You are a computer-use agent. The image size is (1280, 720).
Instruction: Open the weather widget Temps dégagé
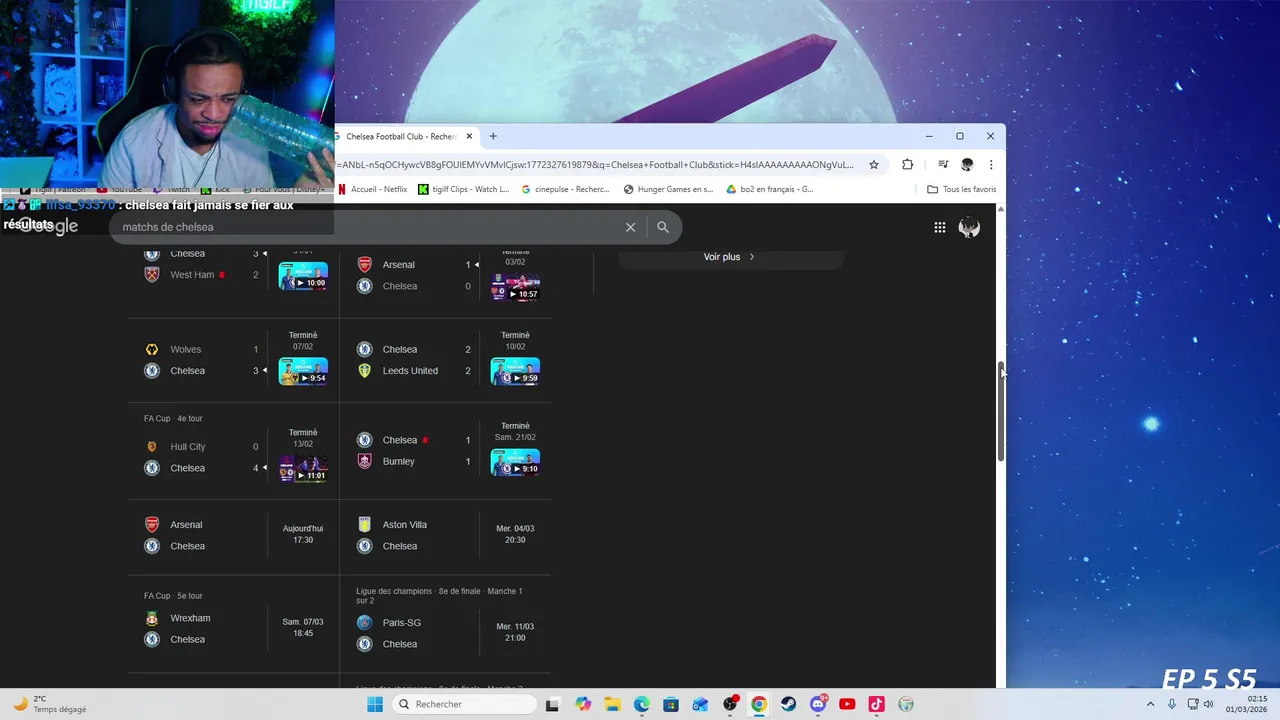coord(49,704)
